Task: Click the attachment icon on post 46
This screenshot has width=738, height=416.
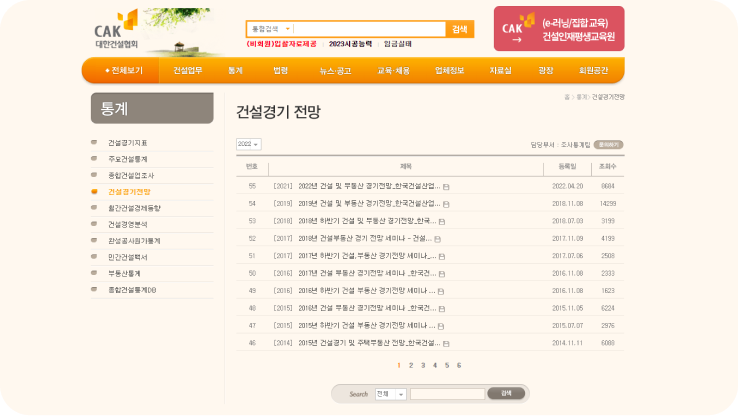Action: point(446,342)
